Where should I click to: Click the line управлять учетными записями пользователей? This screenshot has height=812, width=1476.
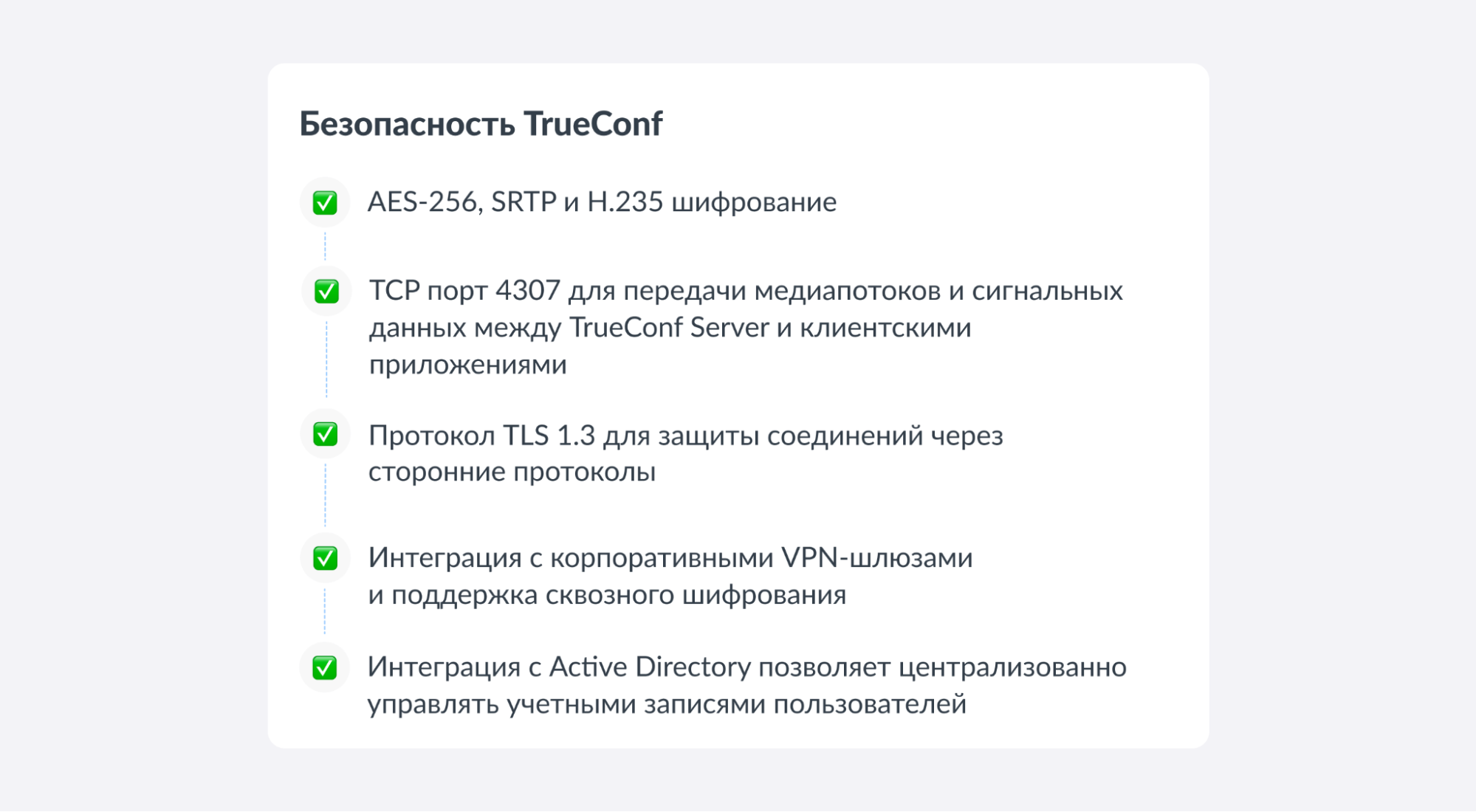[x=667, y=704]
